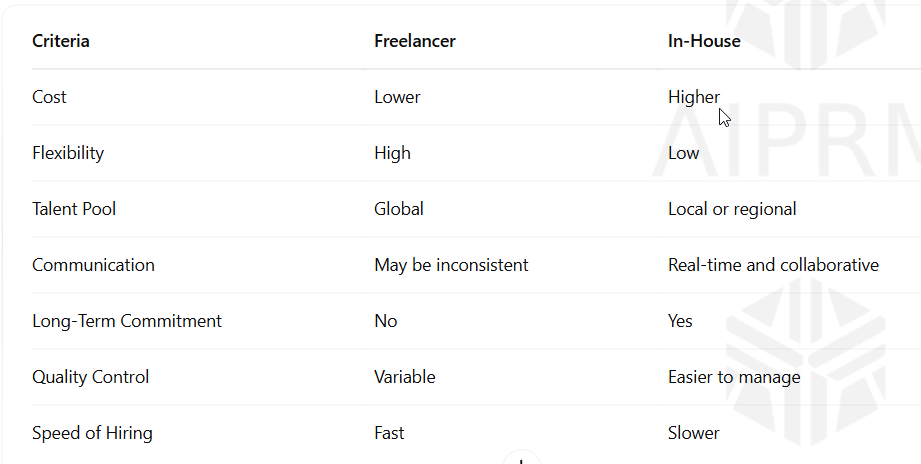Image resolution: width=921 pixels, height=464 pixels.
Task: Select the Talent Pool row label
Action: point(74,209)
